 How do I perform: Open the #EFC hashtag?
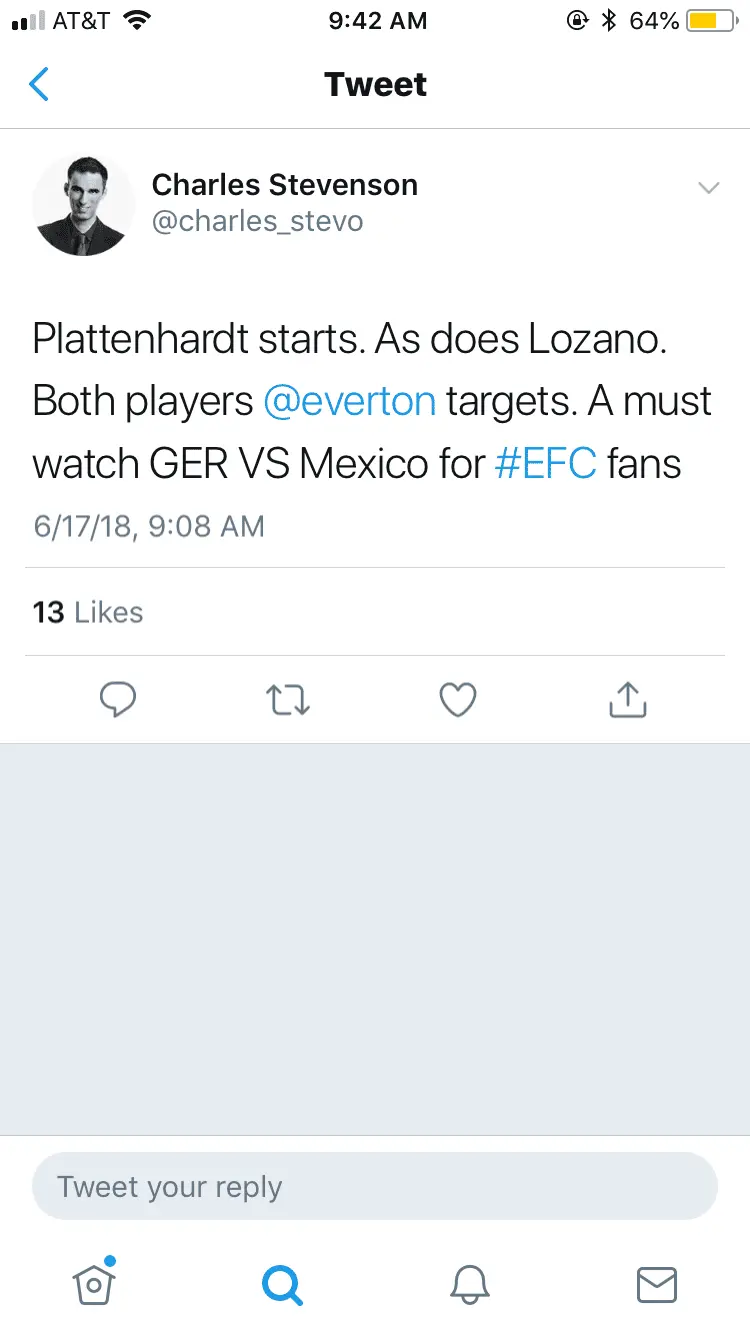545,464
